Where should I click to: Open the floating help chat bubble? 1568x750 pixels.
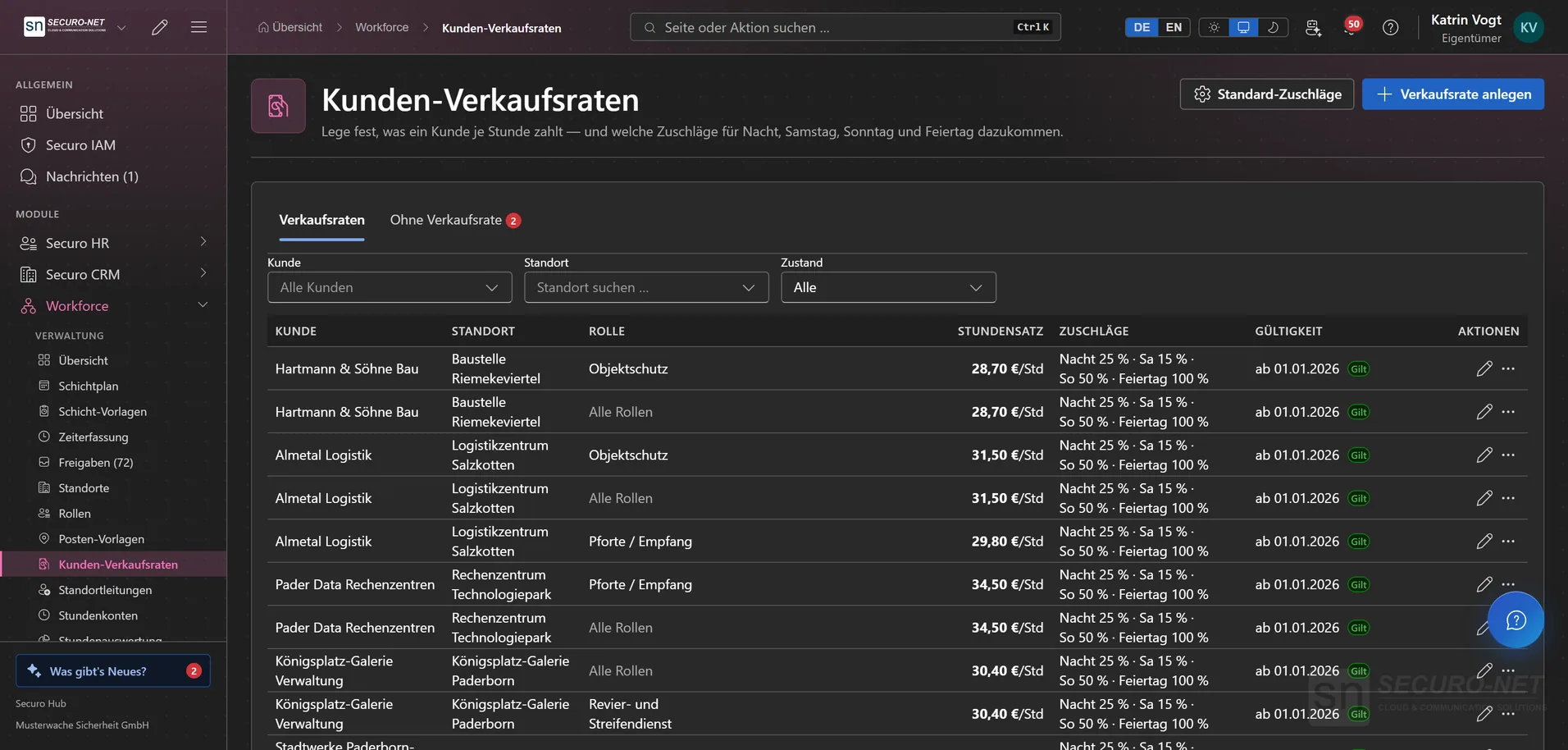point(1516,620)
